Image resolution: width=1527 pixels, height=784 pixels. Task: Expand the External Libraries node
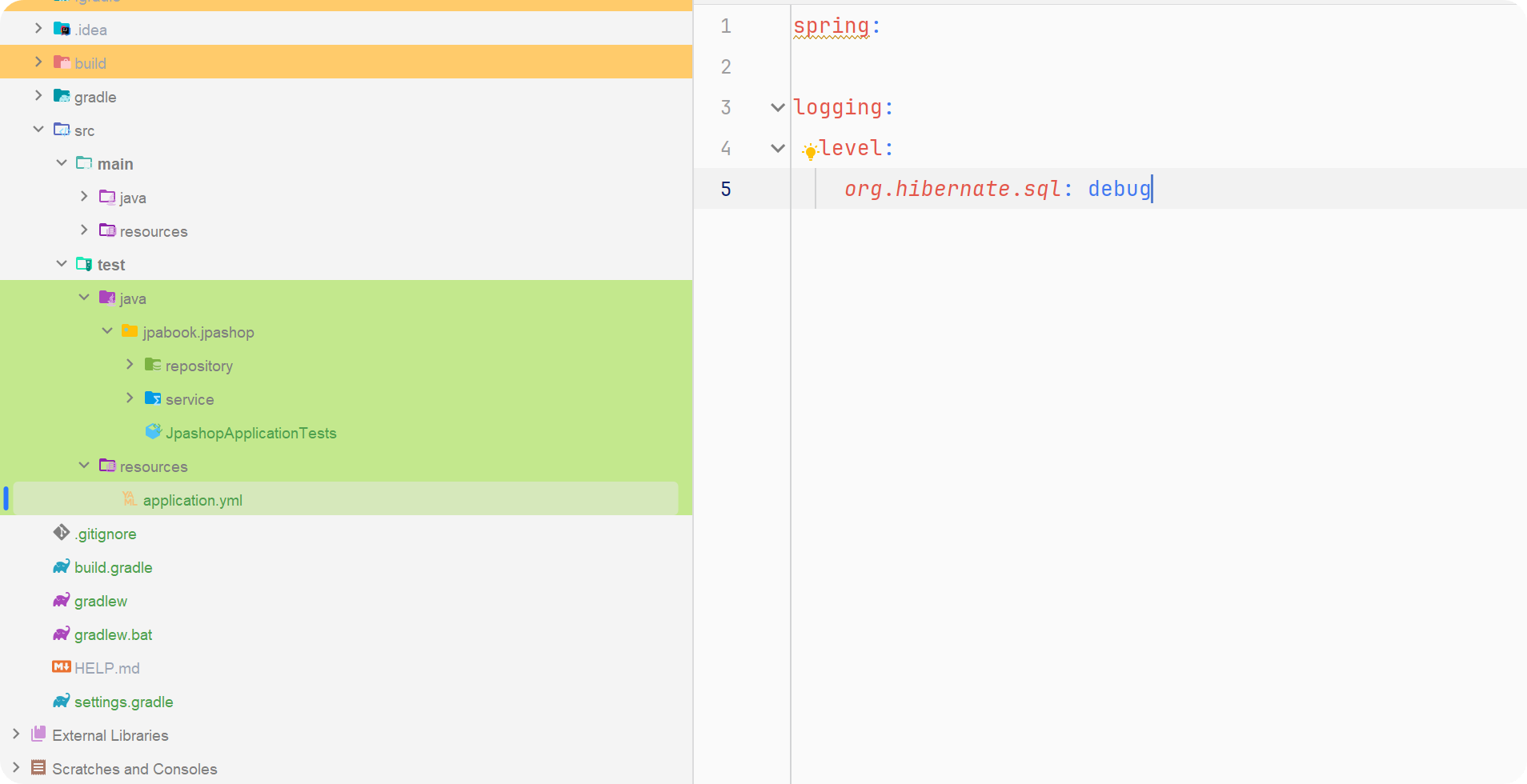[16, 734]
